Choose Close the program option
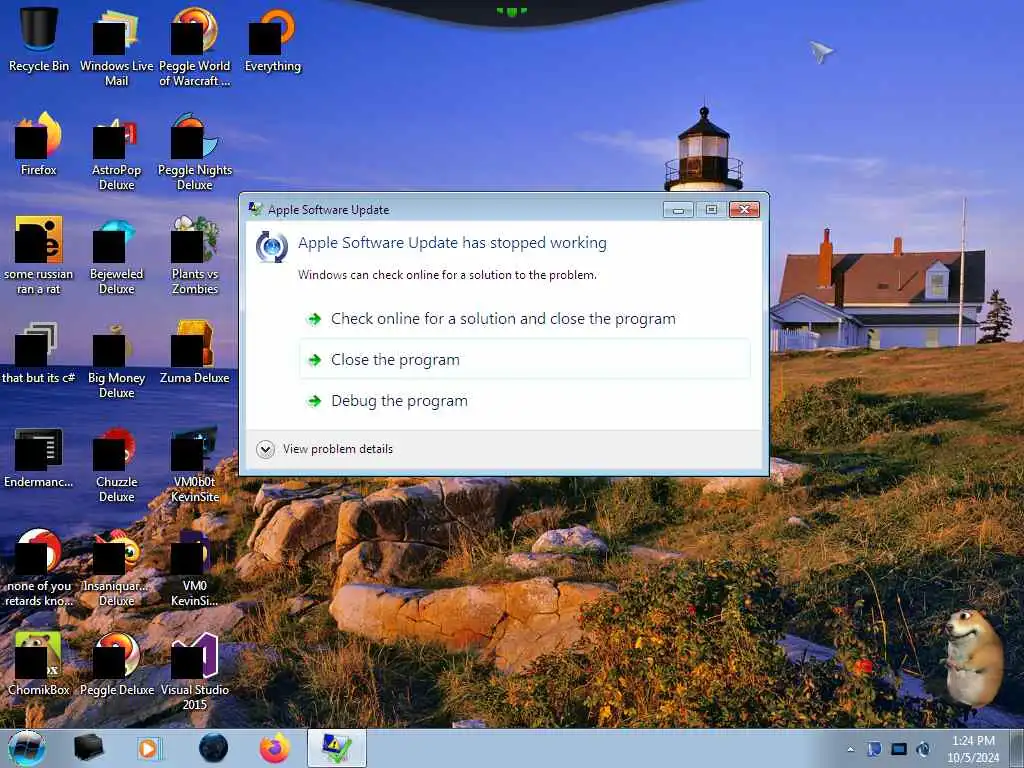1024x768 pixels. [x=524, y=359]
